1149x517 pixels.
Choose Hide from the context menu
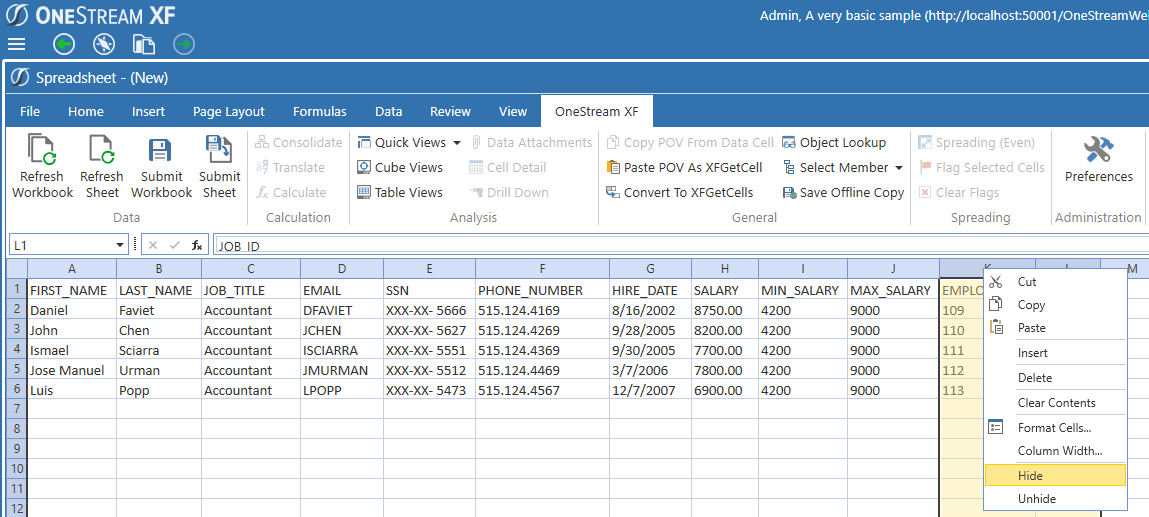point(1055,475)
